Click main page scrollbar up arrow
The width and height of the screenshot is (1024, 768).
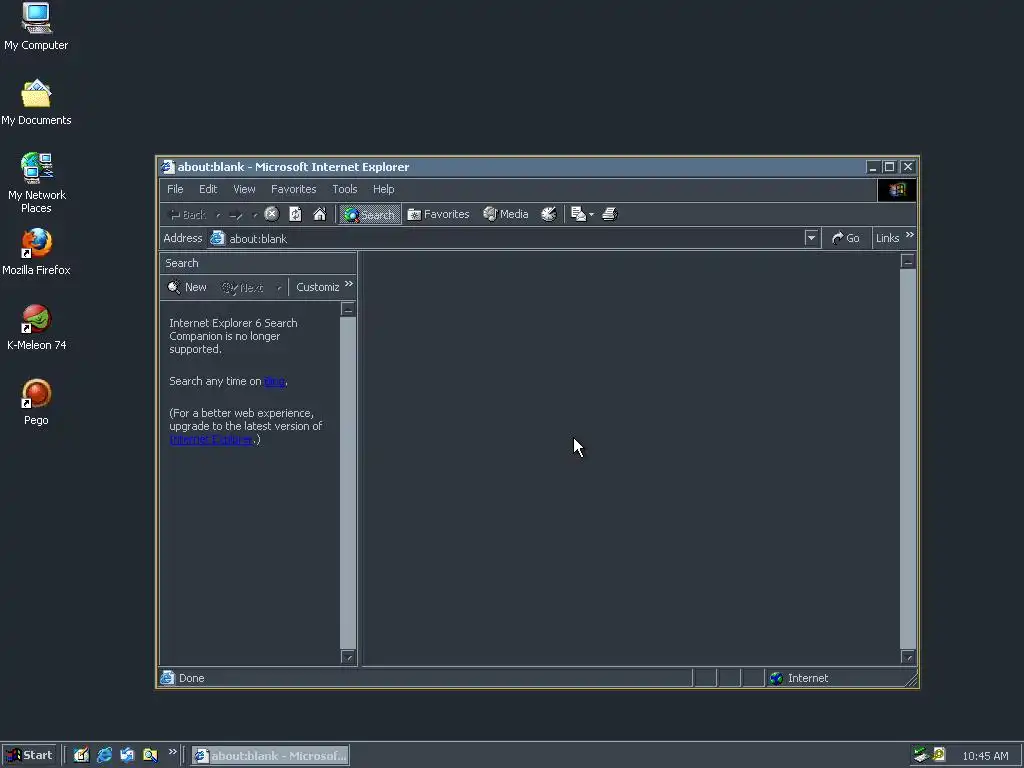click(908, 261)
